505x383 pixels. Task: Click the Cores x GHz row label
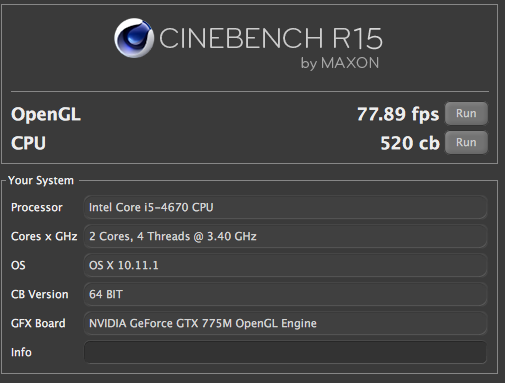[x=44, y=236]
